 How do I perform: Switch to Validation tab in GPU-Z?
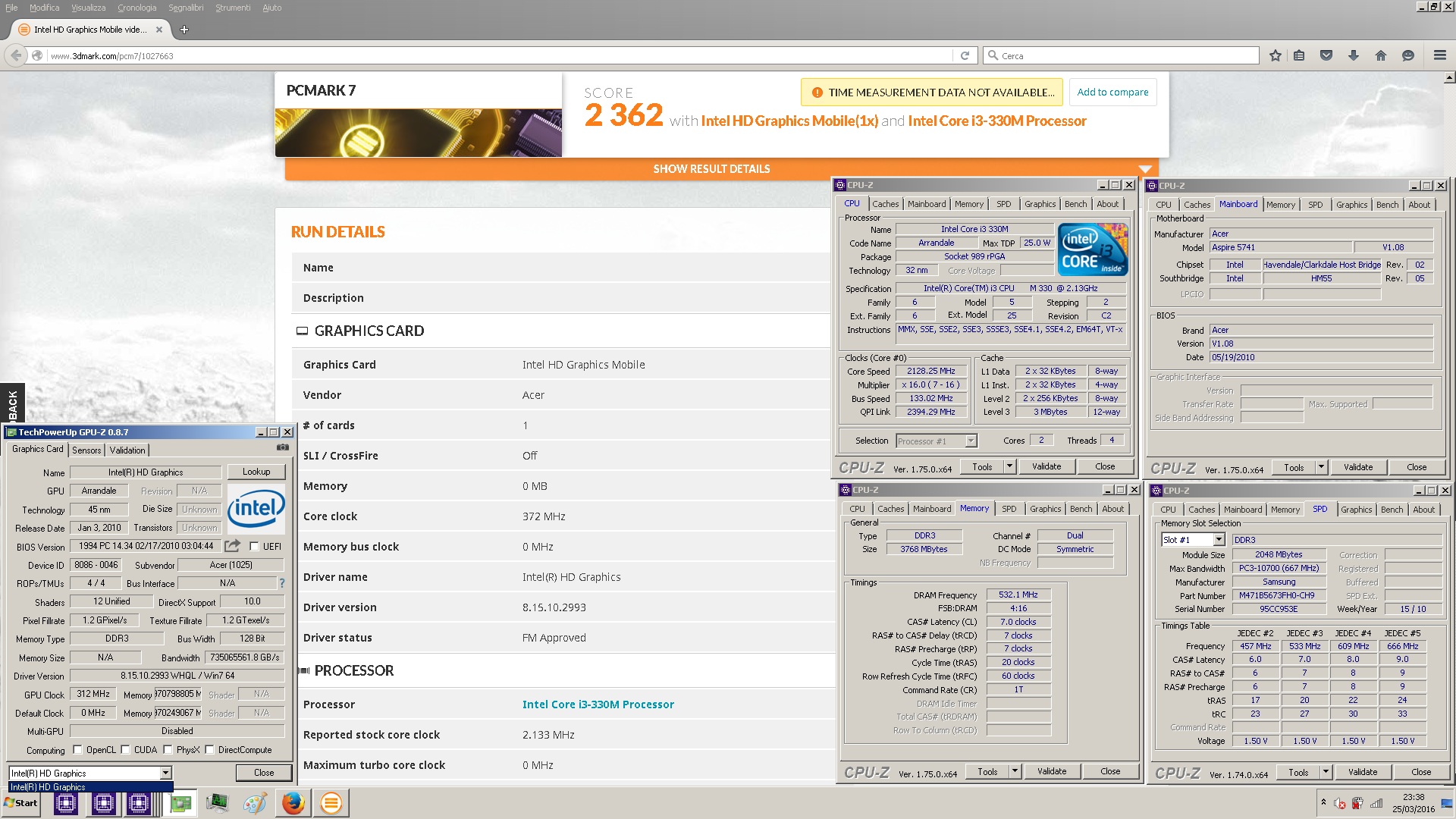[x=127, y=450]
